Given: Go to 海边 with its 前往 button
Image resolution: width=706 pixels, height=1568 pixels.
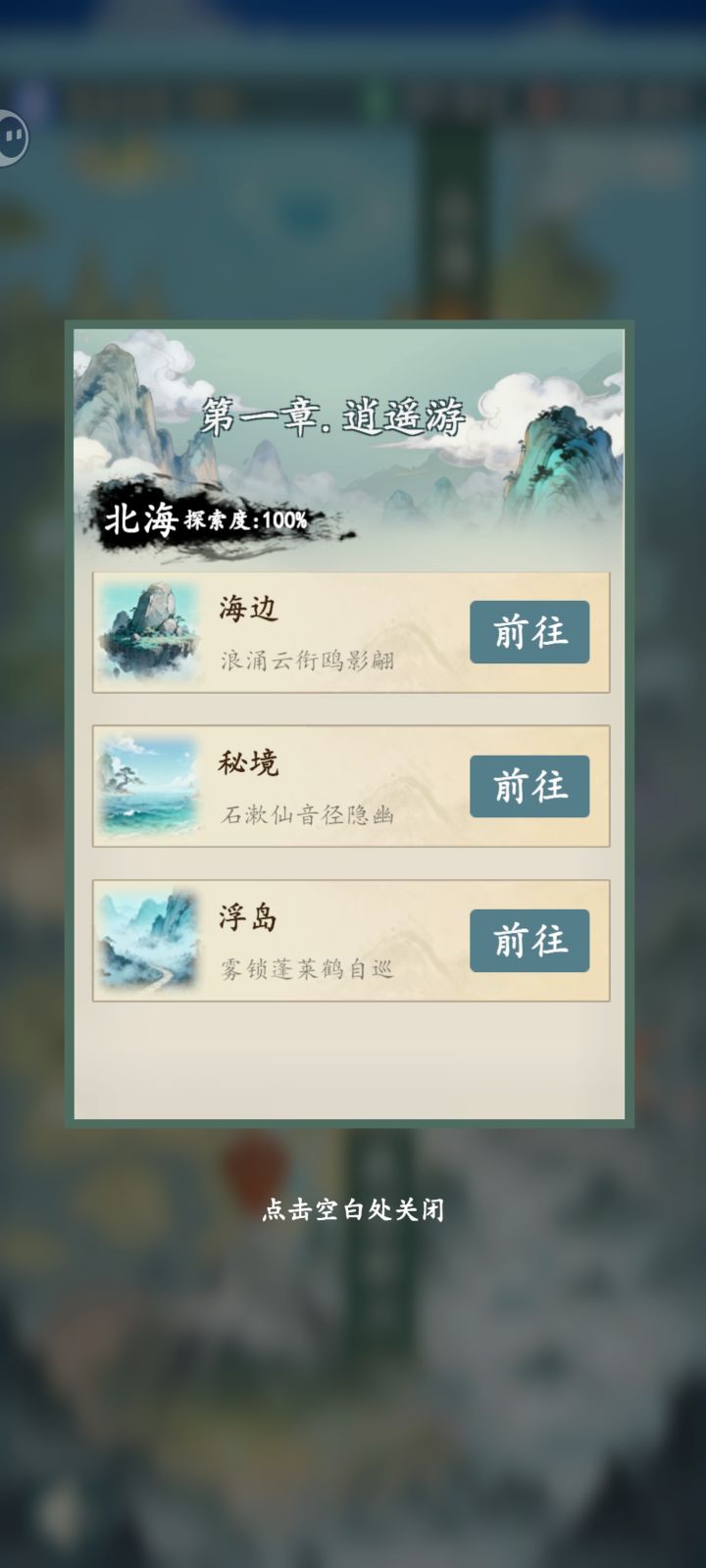Looking at the screenshot, I should [529, 632].
